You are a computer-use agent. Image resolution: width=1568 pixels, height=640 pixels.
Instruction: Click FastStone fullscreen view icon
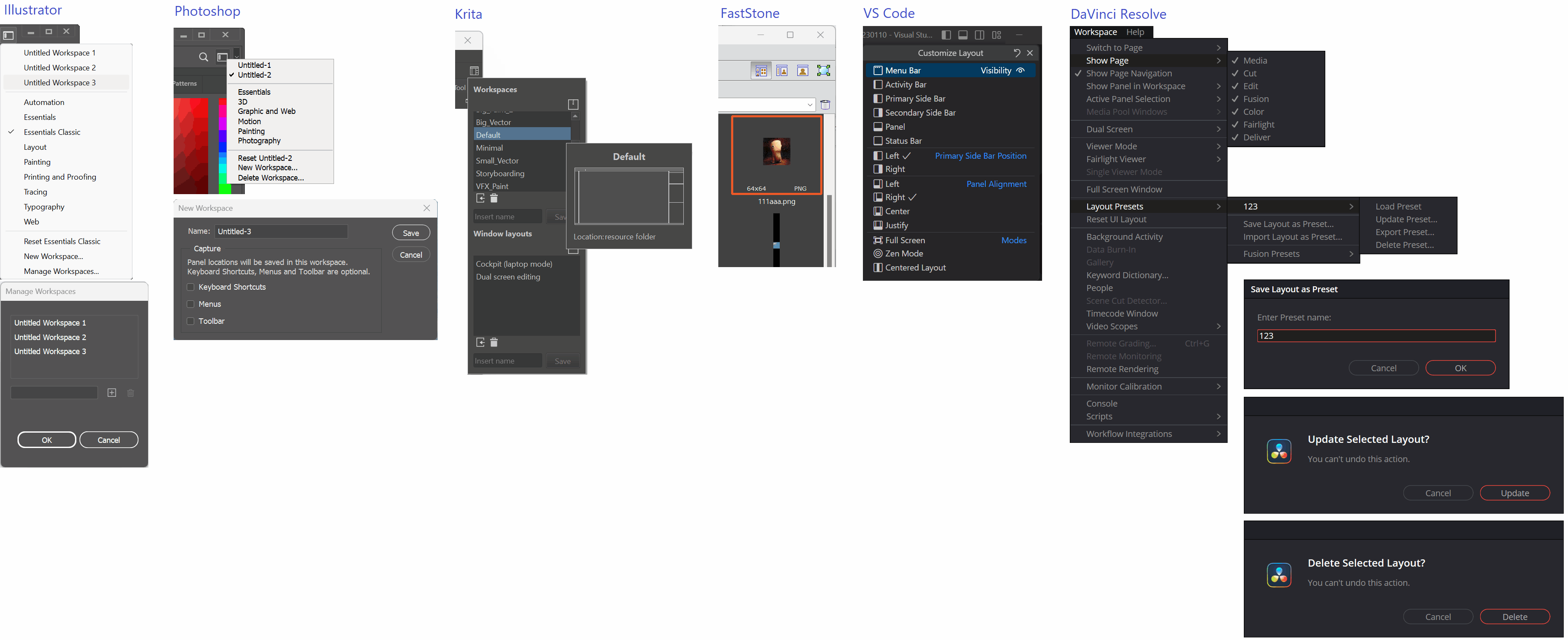coord(823,71)
